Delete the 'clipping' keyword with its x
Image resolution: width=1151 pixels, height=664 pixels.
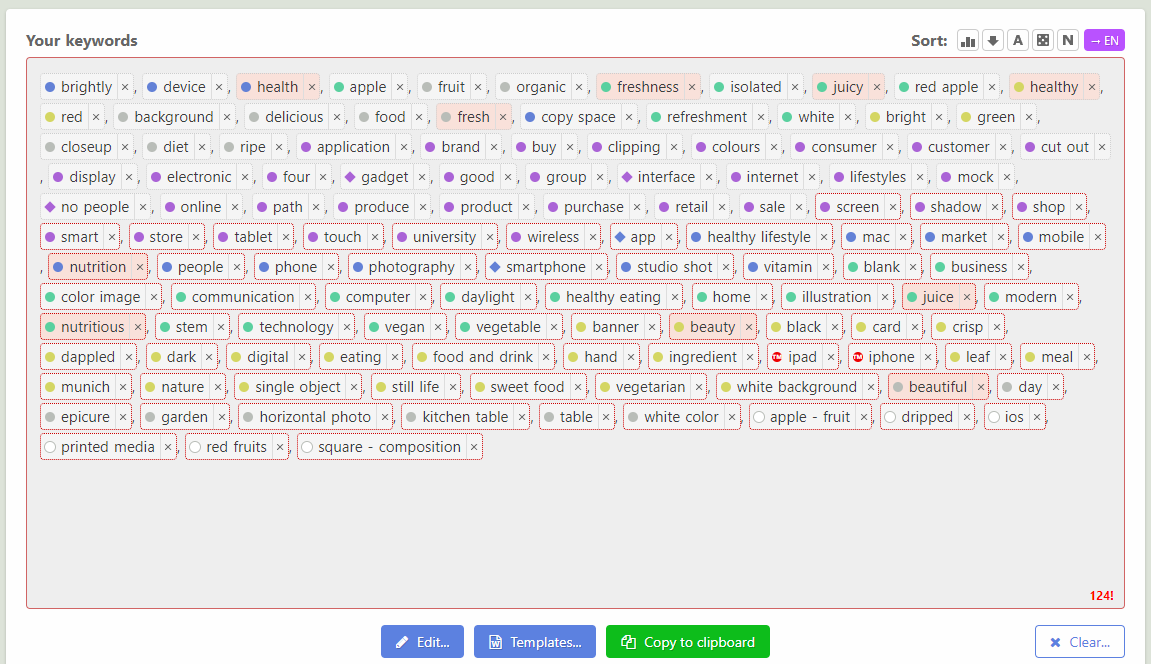click(x=674, y=147)
